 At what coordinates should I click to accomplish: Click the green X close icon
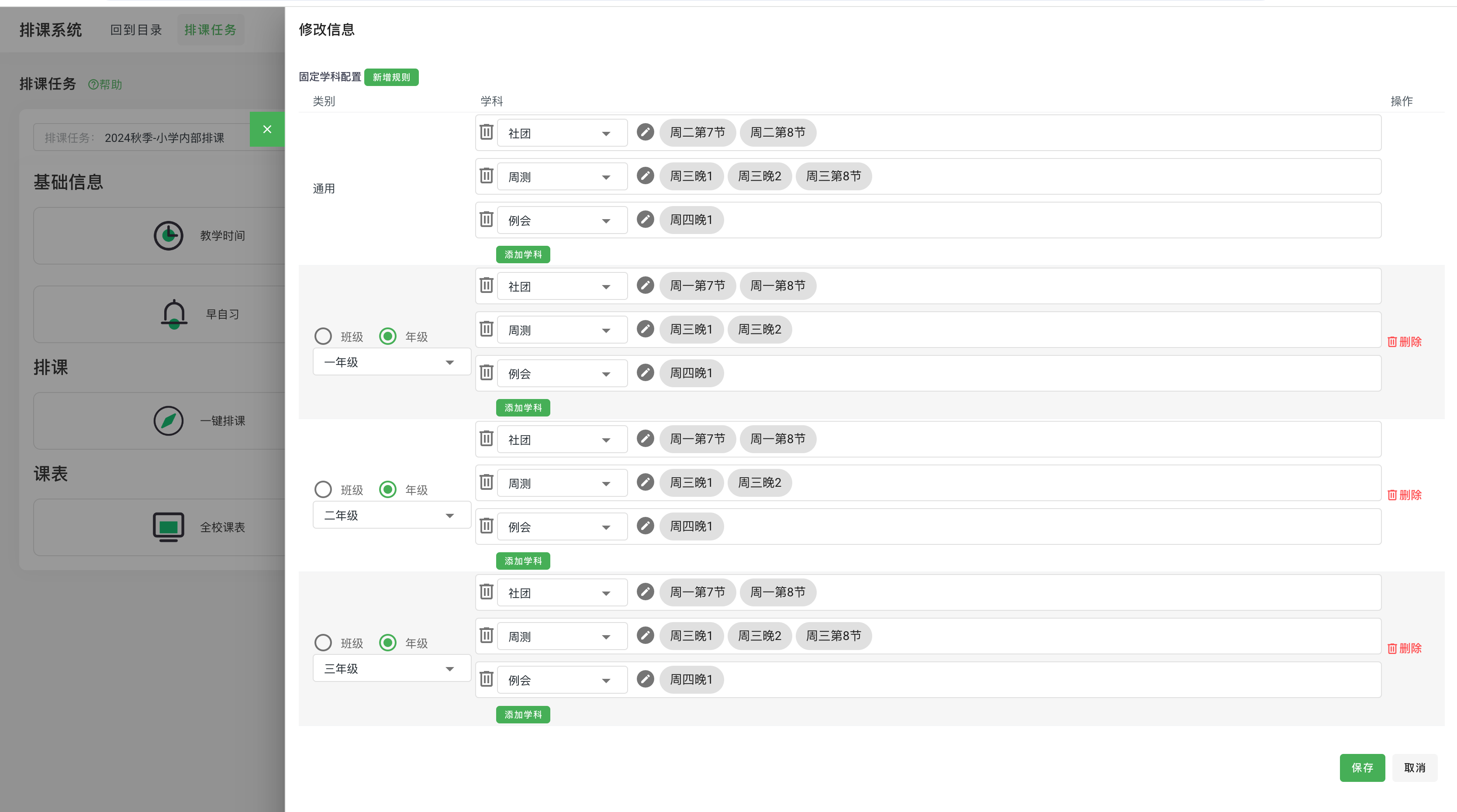point(267,130)
